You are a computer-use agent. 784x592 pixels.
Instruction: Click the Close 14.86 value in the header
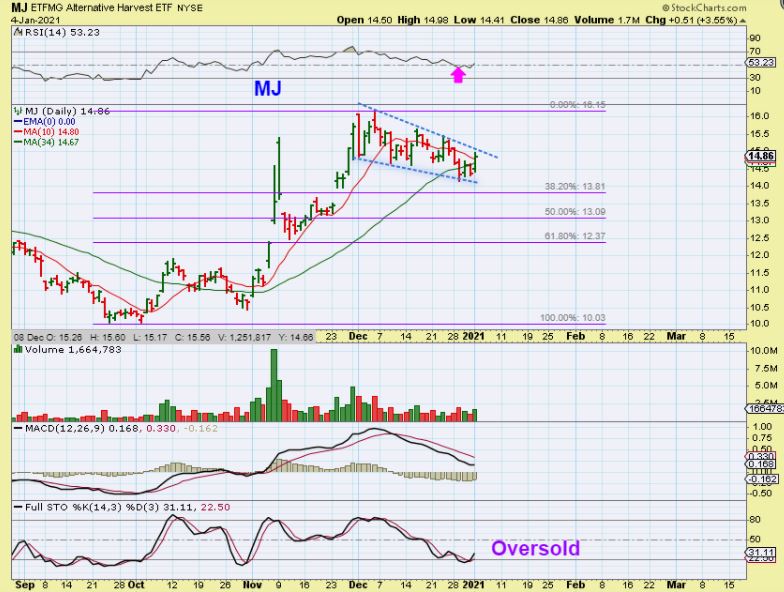pos(540,20)
